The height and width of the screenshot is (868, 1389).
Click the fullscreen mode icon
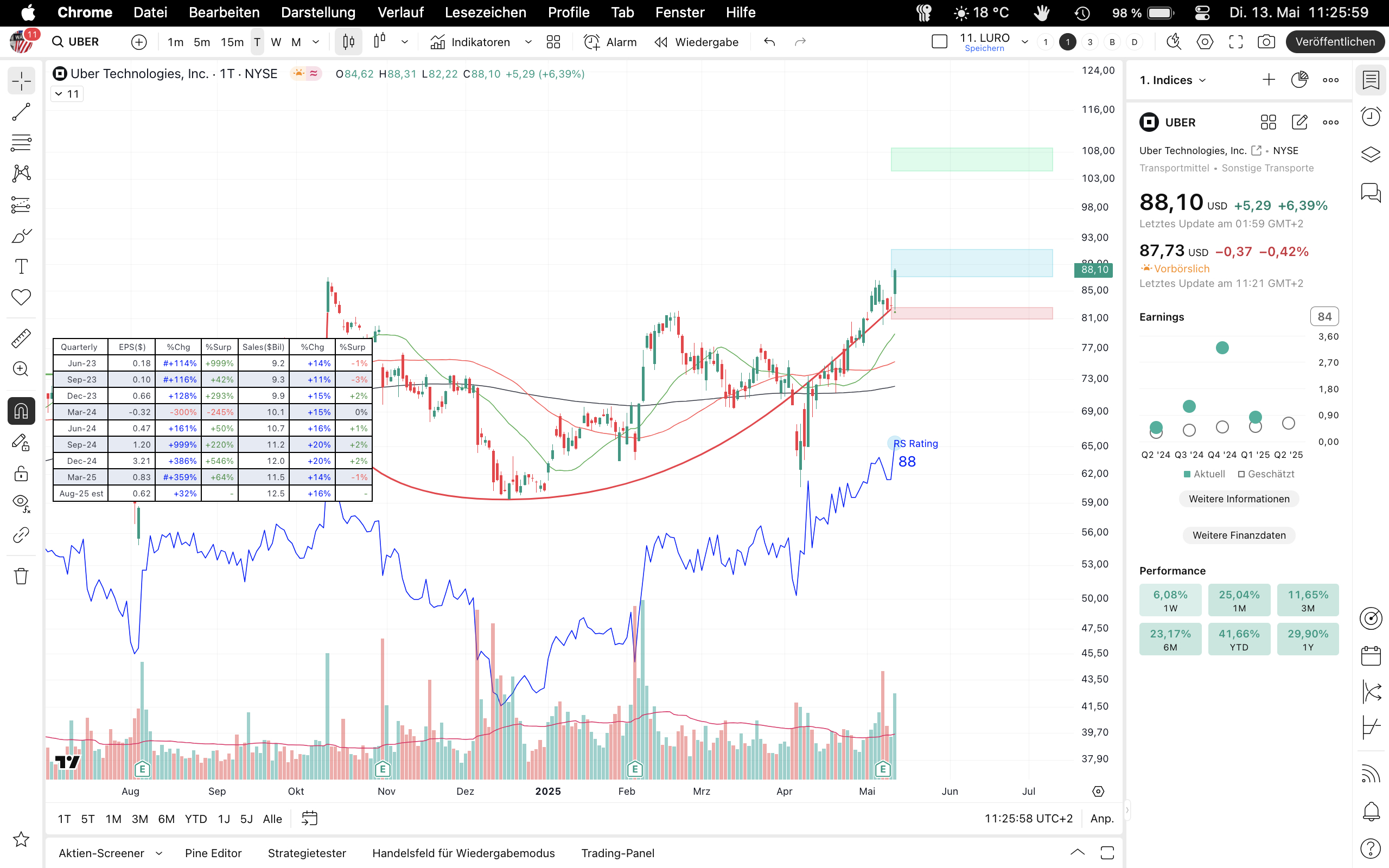coord(1235,42)
